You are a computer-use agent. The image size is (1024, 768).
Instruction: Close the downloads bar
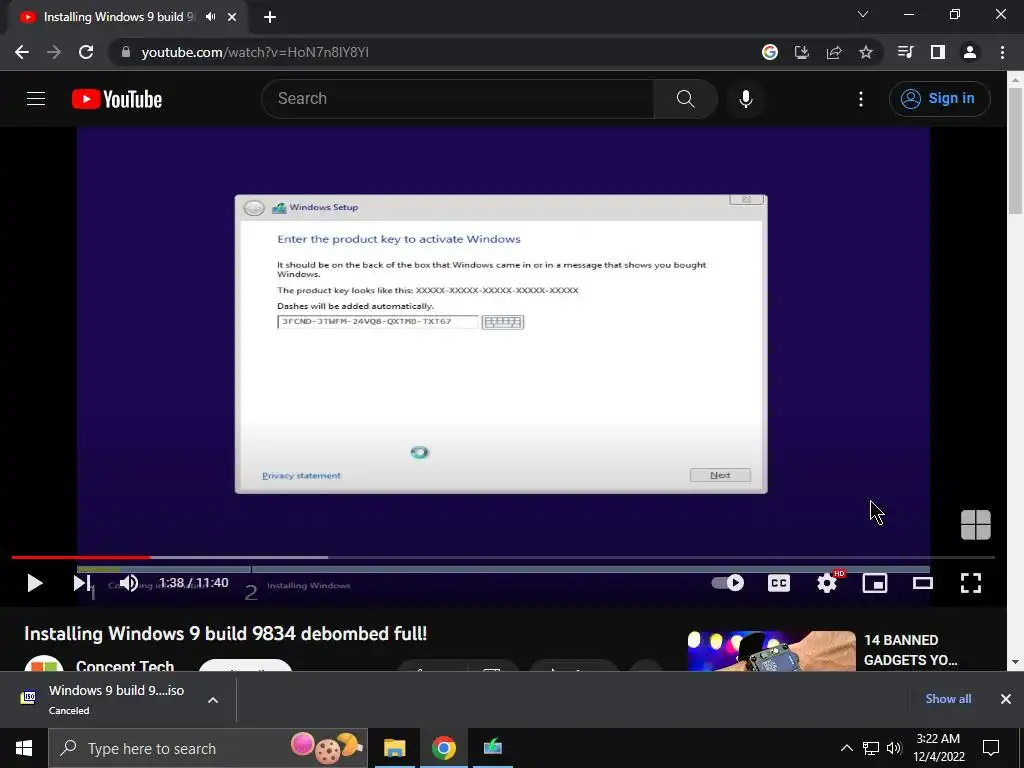point(1006,699)
